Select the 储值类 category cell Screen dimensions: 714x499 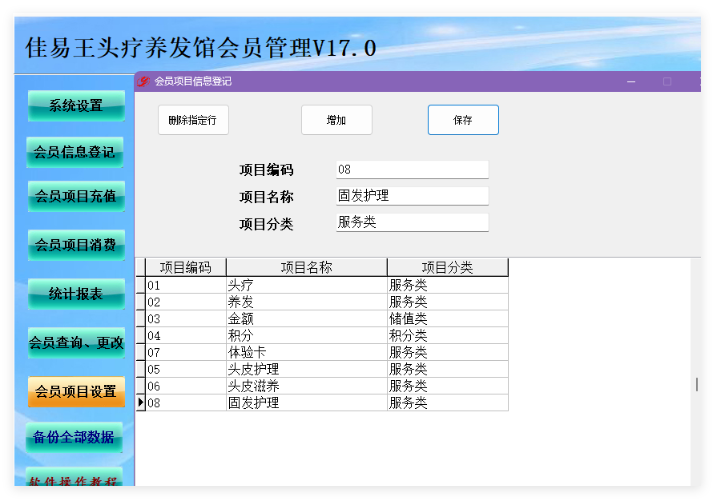448,319
